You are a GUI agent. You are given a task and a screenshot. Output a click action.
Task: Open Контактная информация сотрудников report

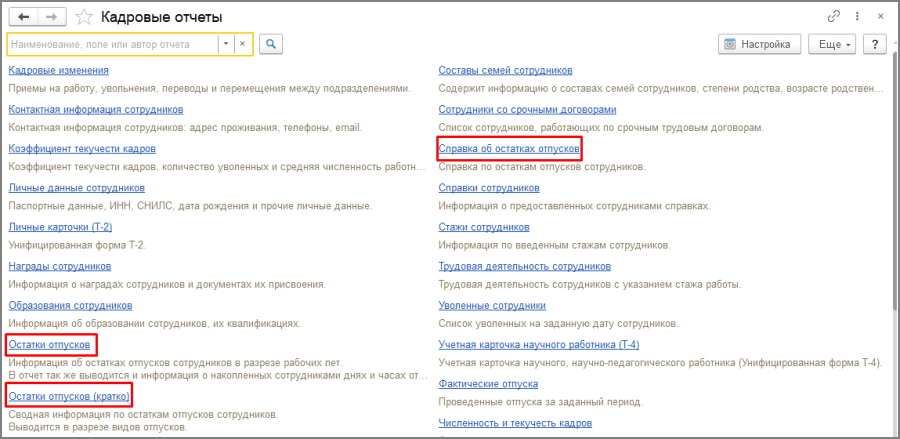pos(96,110)
